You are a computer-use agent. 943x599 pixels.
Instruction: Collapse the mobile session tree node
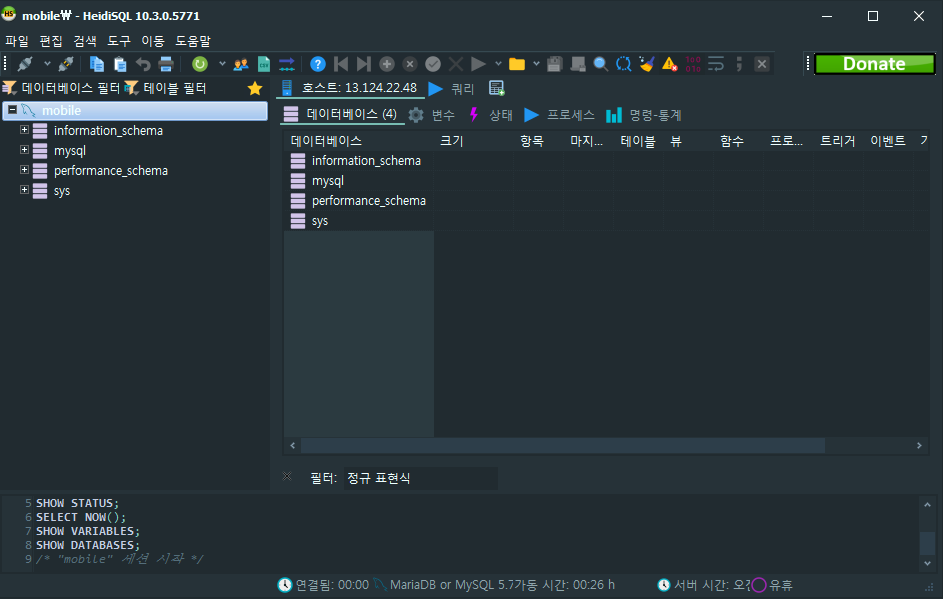[12, 109]
